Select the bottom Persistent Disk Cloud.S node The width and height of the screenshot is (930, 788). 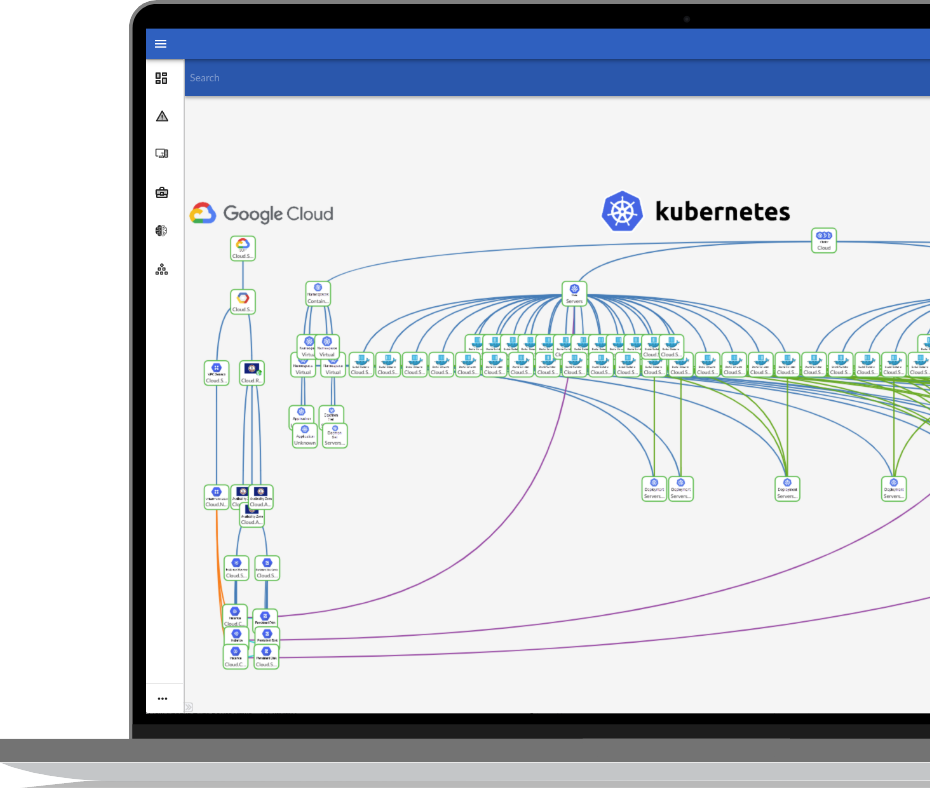[266, 657]
